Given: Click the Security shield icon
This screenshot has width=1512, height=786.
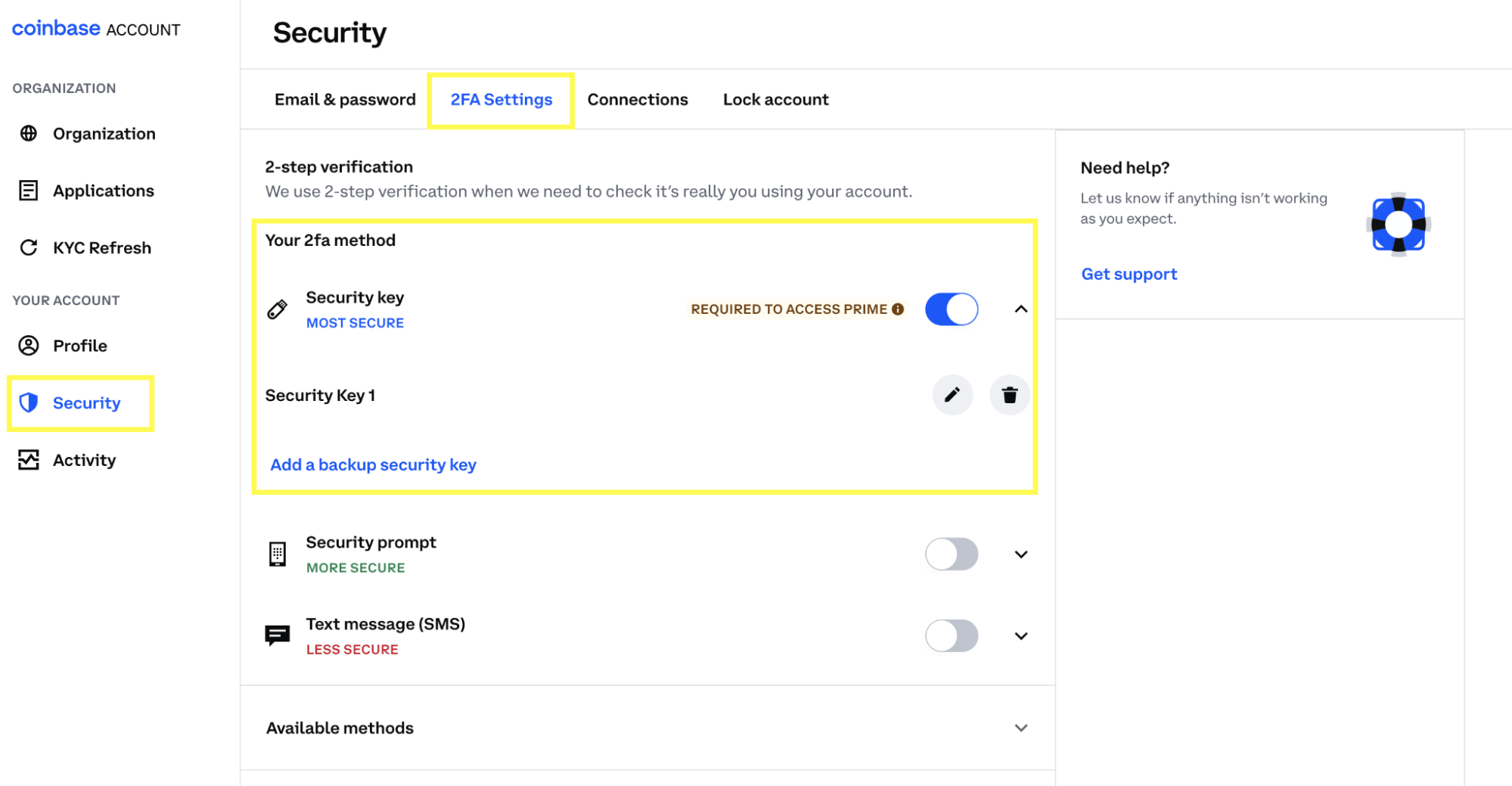Looking at the screenshot, I should [x=29, y=402].
